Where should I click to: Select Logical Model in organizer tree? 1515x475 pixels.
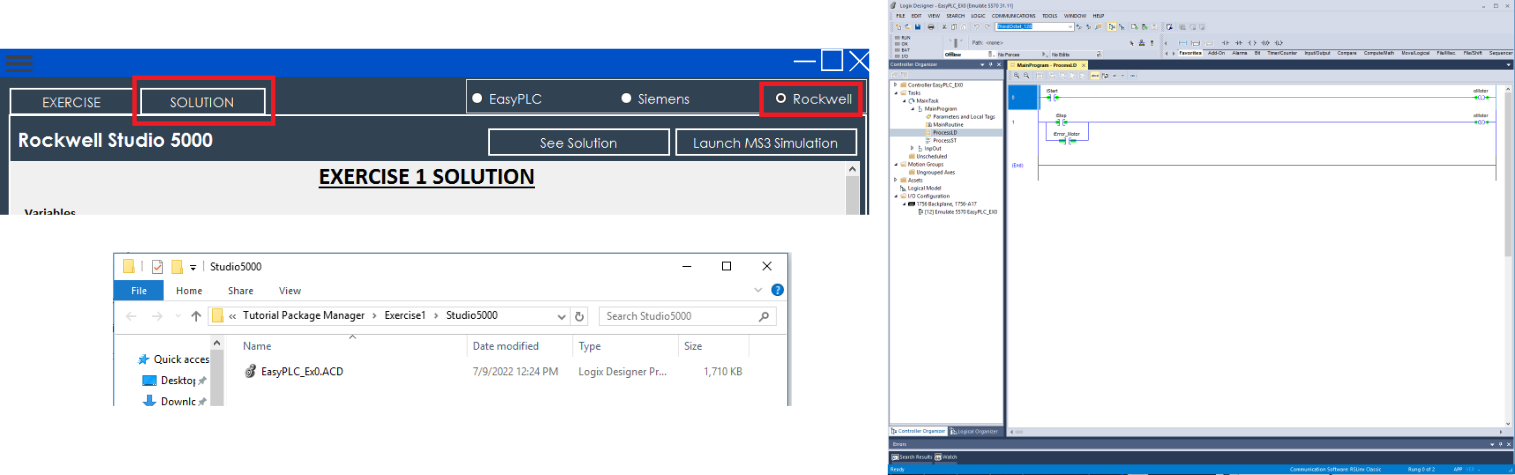(x=922, y=188)
